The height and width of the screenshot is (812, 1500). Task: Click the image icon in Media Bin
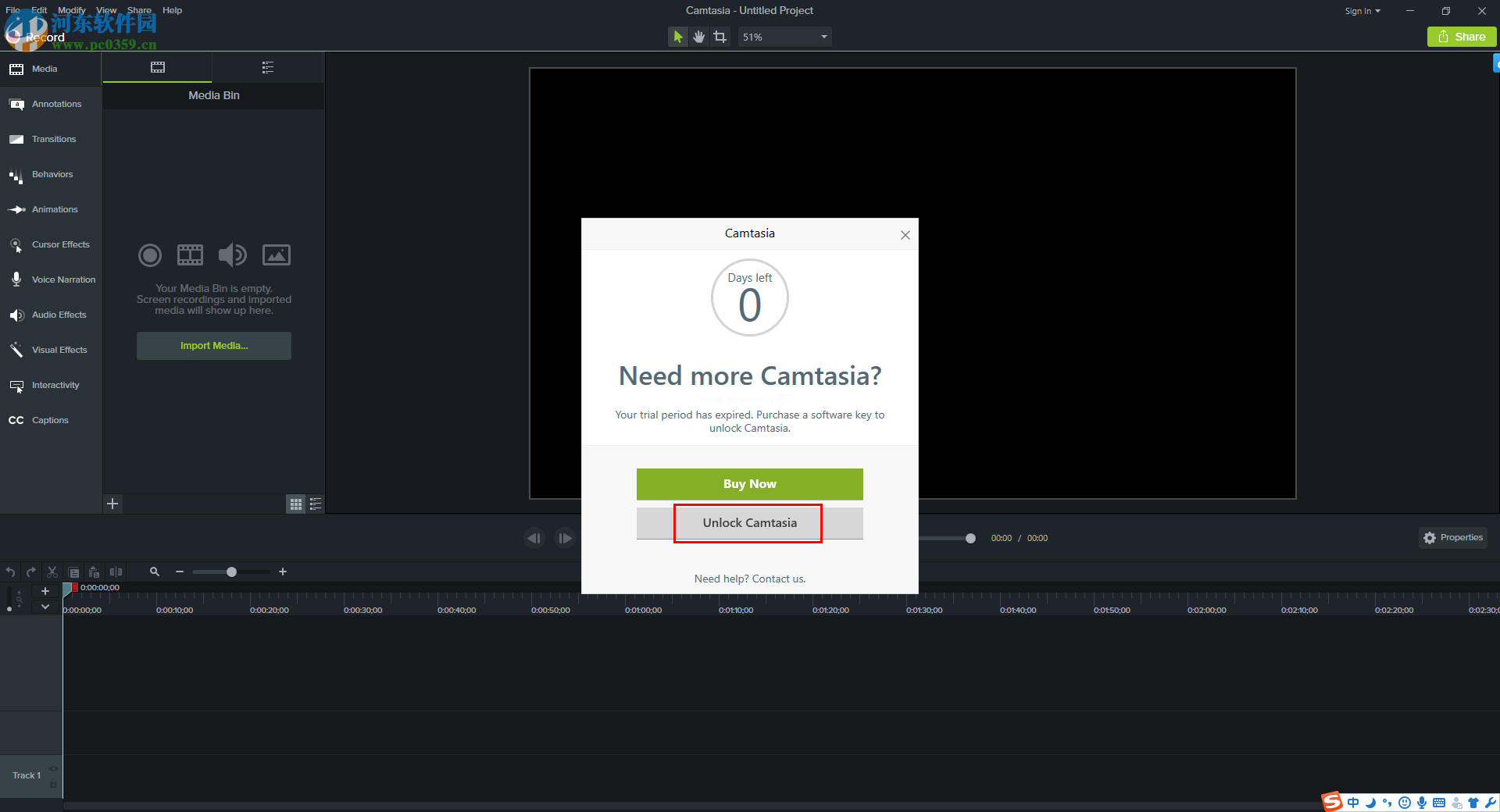click(x=277, y=255)
